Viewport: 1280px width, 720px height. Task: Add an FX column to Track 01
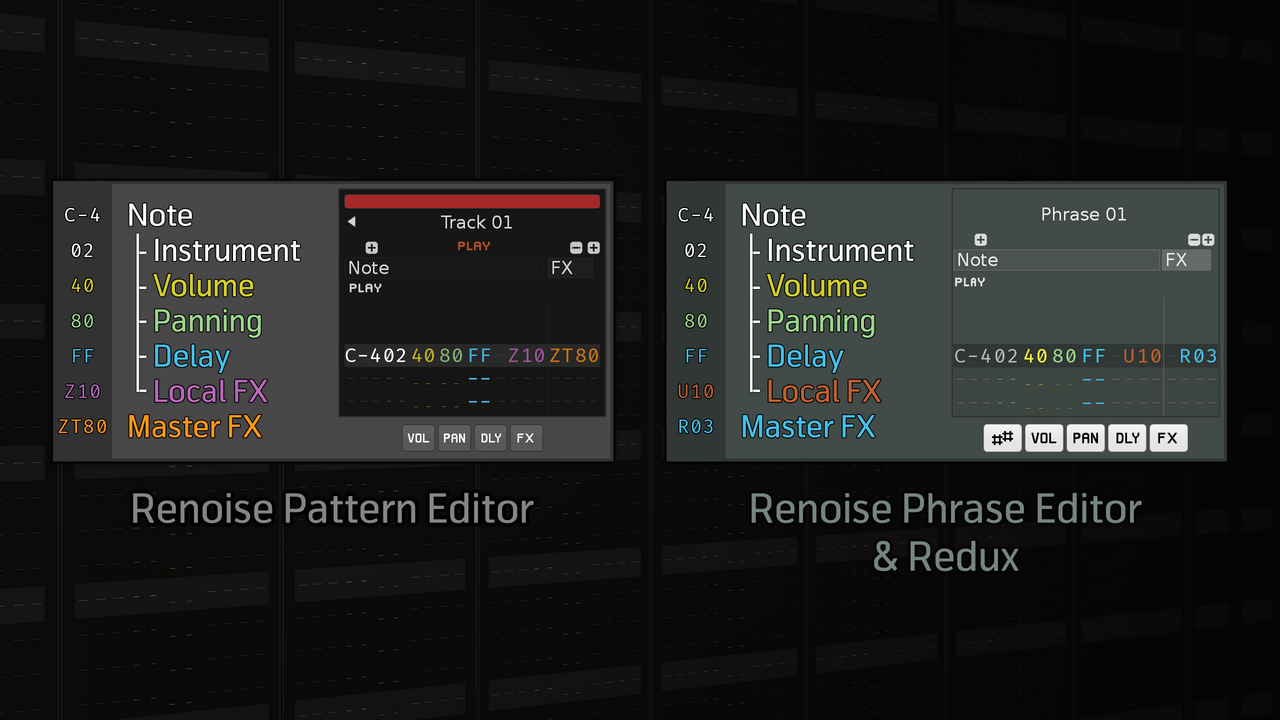(594, 248)
